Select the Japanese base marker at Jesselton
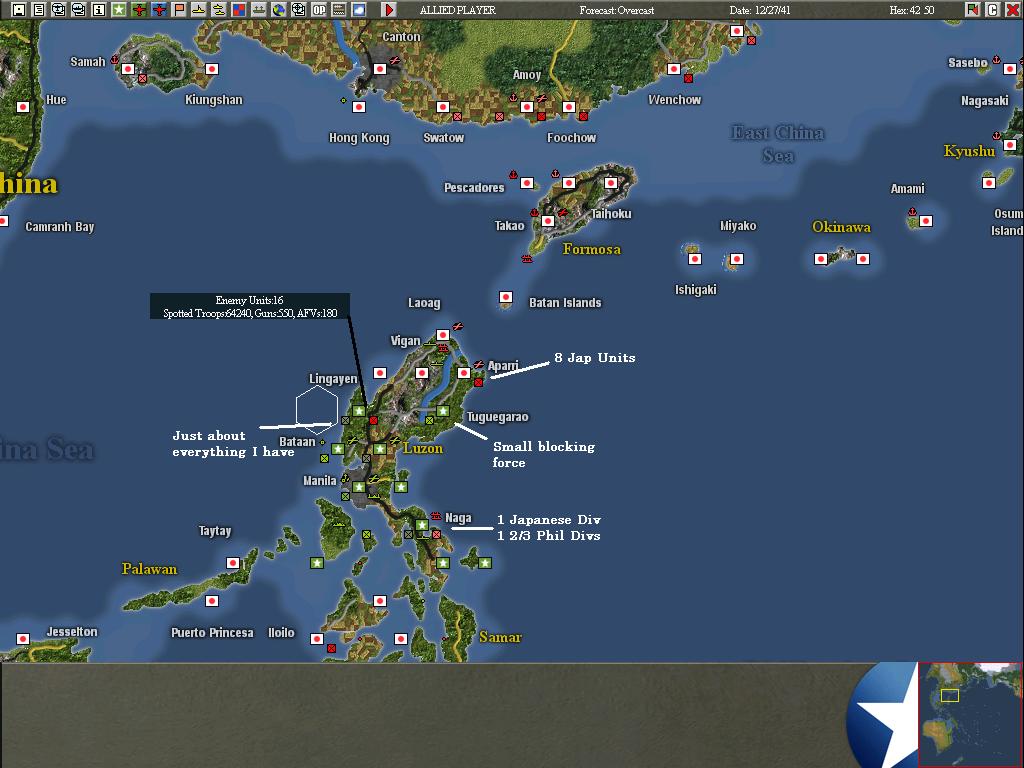This screenshot has height=768, width=1024. pyautogui.click(x=23, y=639)
